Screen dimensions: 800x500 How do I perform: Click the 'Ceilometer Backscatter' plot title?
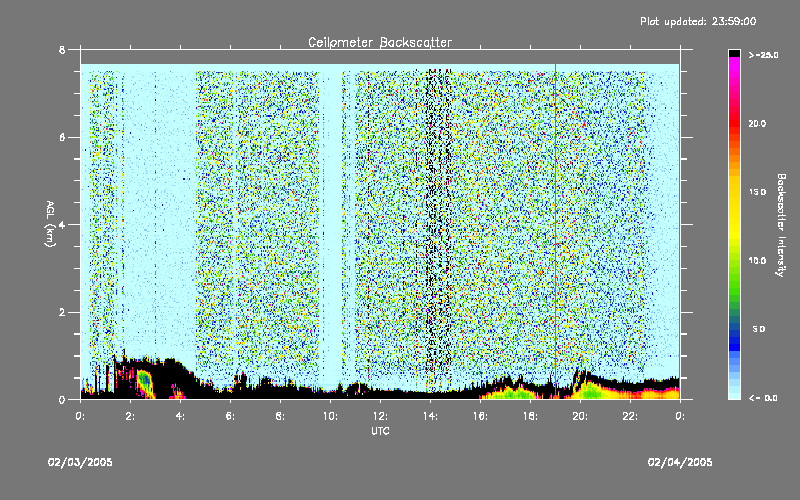(380, 42)
